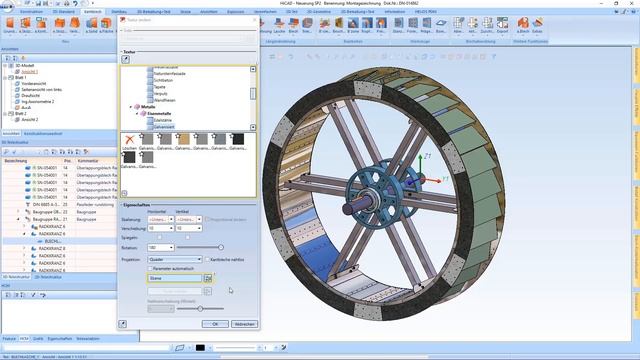The image size is (640, 360).
Task: Click pin icon at dialog bottom-left
Action: [122, 324]
